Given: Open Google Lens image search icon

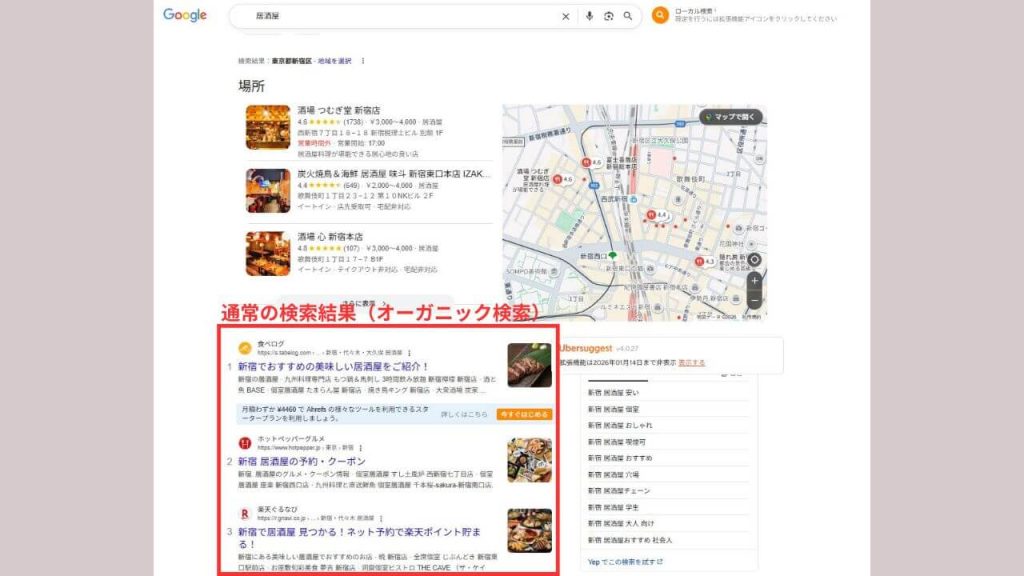Looking at the screenshot, I should [609, 15].
